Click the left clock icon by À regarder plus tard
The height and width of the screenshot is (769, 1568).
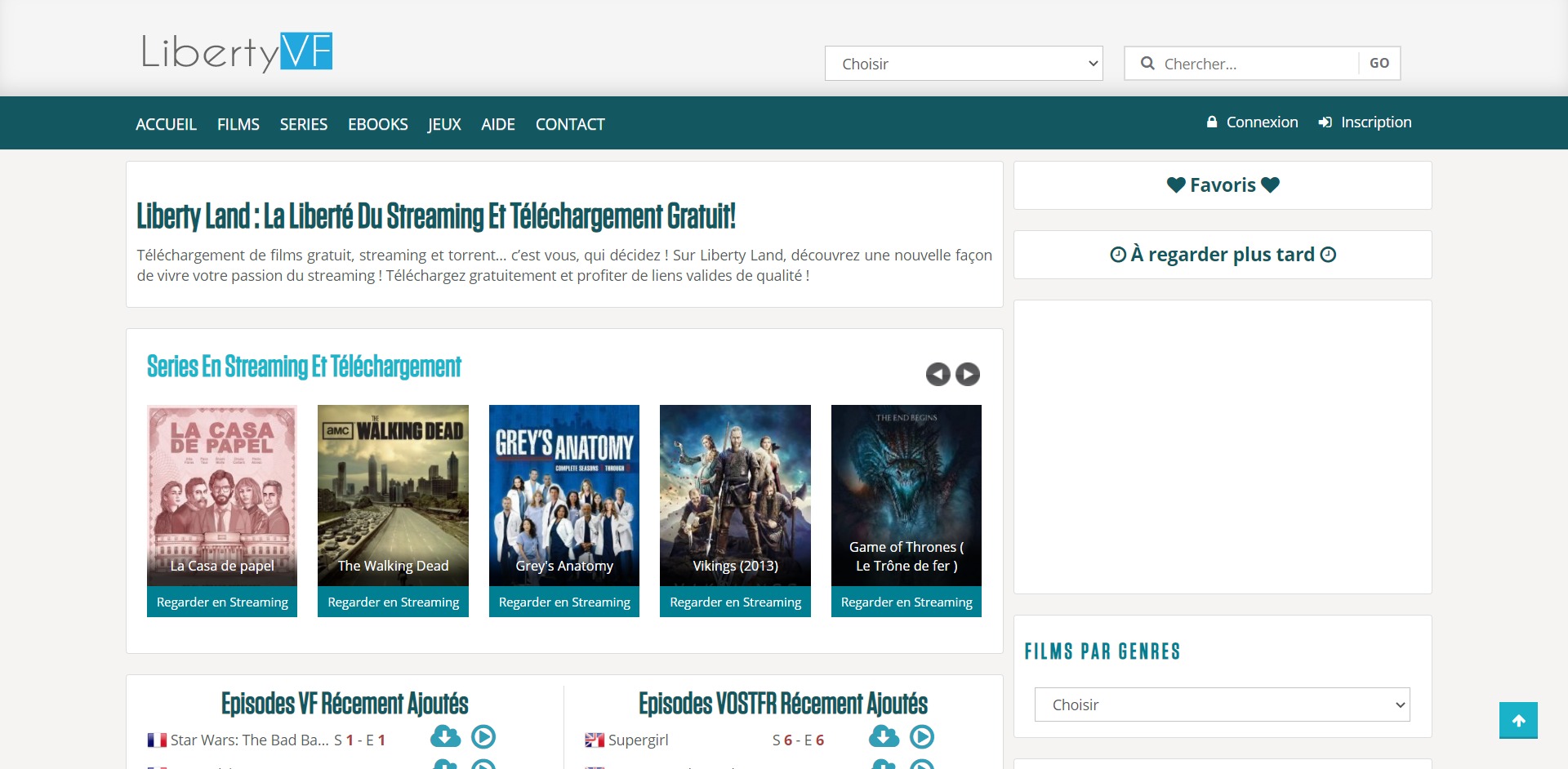click(x=1118, y=255)
